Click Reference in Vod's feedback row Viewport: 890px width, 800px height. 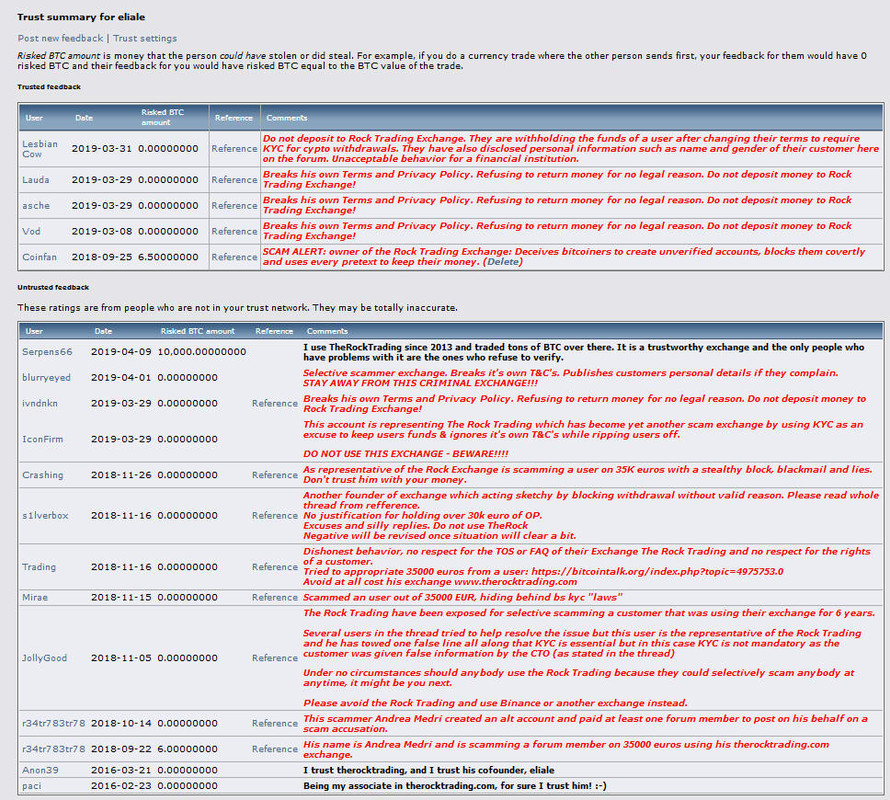234,231
